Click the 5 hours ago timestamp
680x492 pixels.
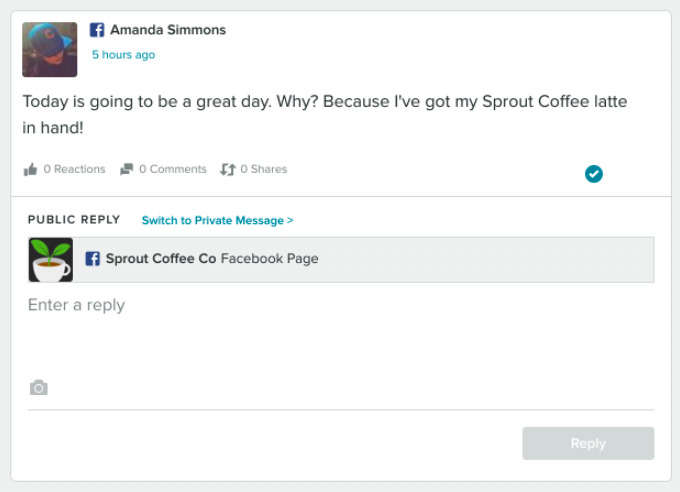(x=123, y=55)
